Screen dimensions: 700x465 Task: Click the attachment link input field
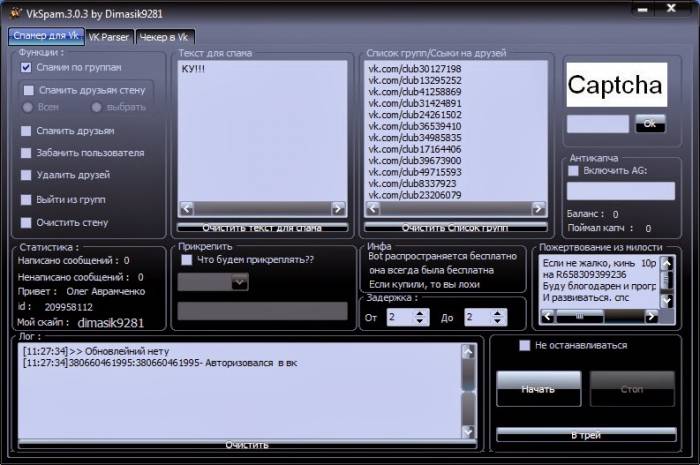pyautogui.click(x=262, y=311)
